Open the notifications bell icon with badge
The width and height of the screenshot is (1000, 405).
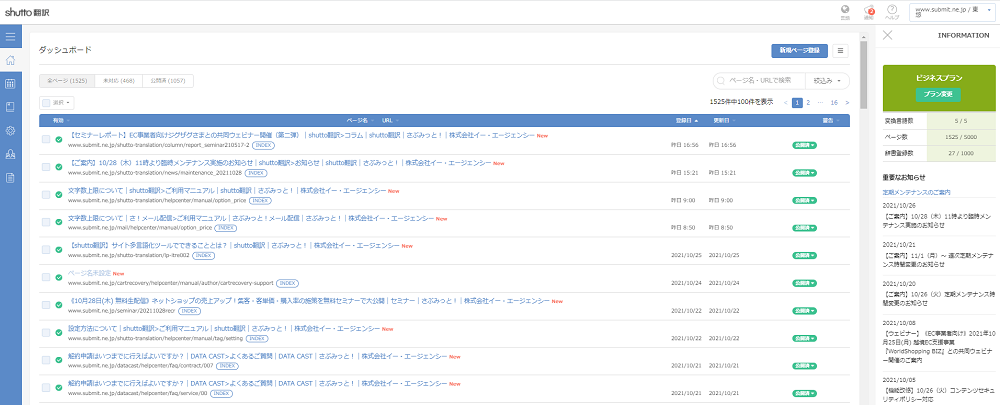(869, 11)
